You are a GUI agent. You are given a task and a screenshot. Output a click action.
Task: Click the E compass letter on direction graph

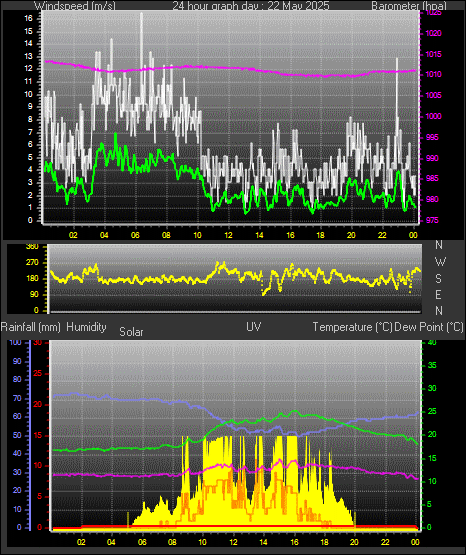coord(438,295)
